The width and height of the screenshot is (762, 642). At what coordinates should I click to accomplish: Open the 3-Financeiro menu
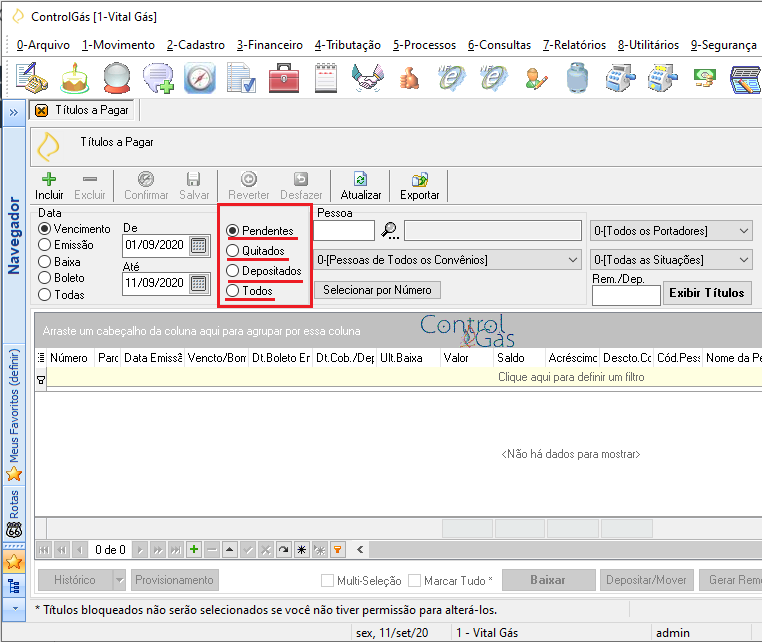click(270, 45)
